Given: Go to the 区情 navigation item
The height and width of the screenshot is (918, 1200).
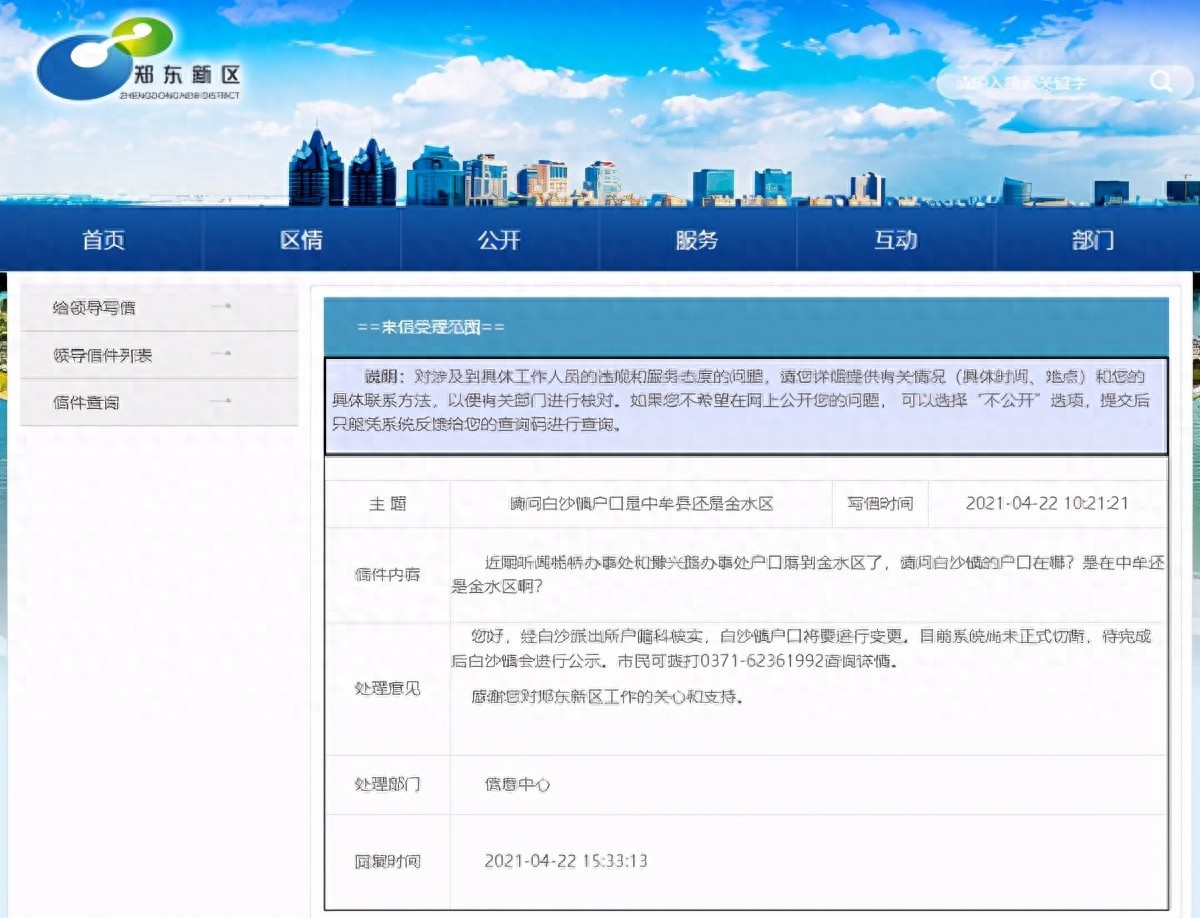Looking at the screenshot, I should pyautogui.click(x=301, y=240).
